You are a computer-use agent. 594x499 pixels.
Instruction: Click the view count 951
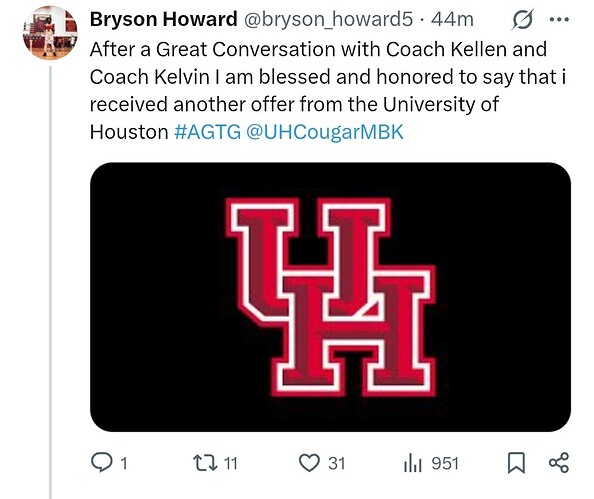click(x=445, y=463)
